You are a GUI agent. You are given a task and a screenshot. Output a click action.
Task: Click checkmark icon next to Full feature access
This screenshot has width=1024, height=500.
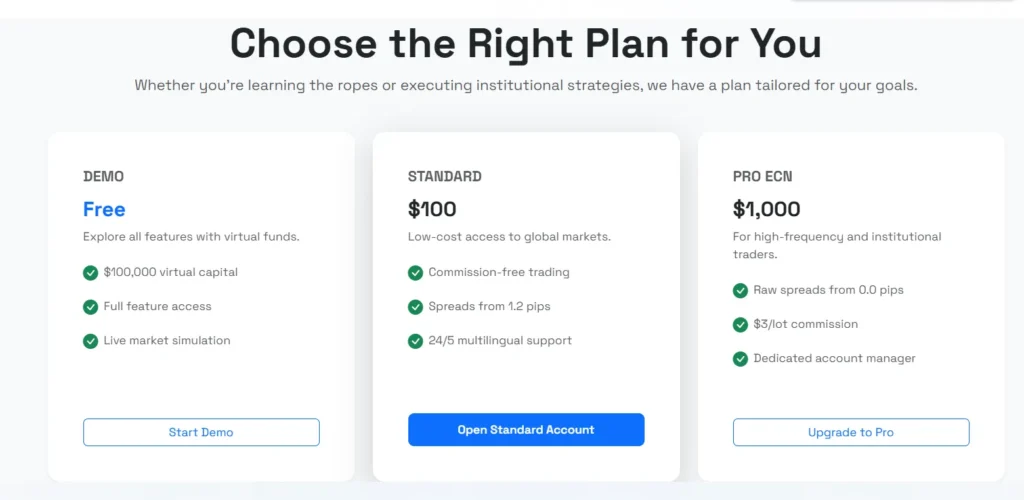click(91, 306)
